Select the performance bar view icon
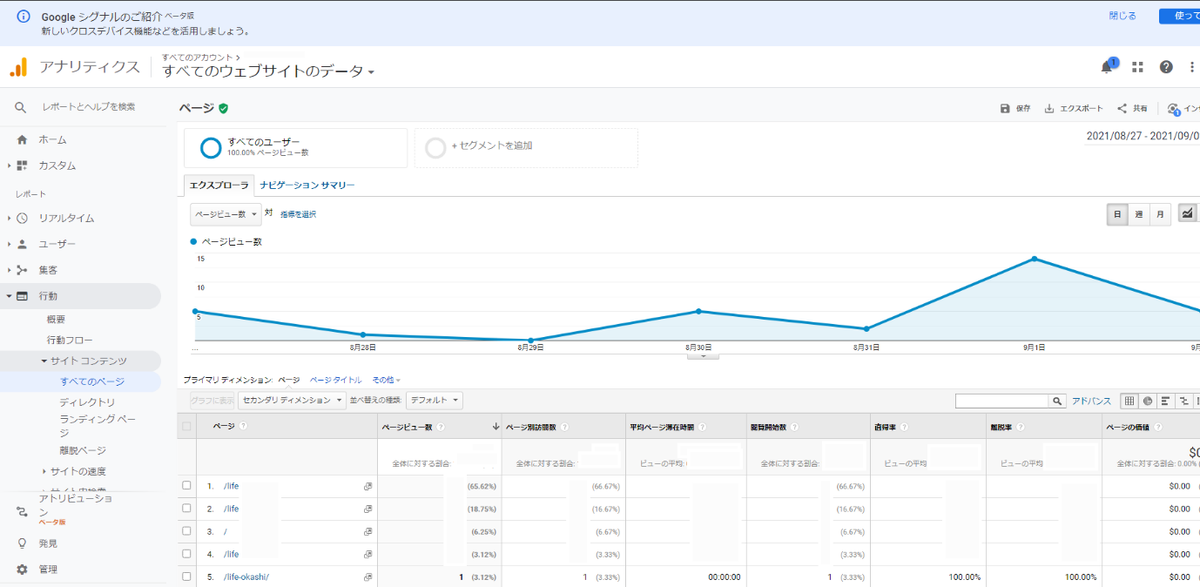The image size is (1200, 587). tap(1165, 401)
